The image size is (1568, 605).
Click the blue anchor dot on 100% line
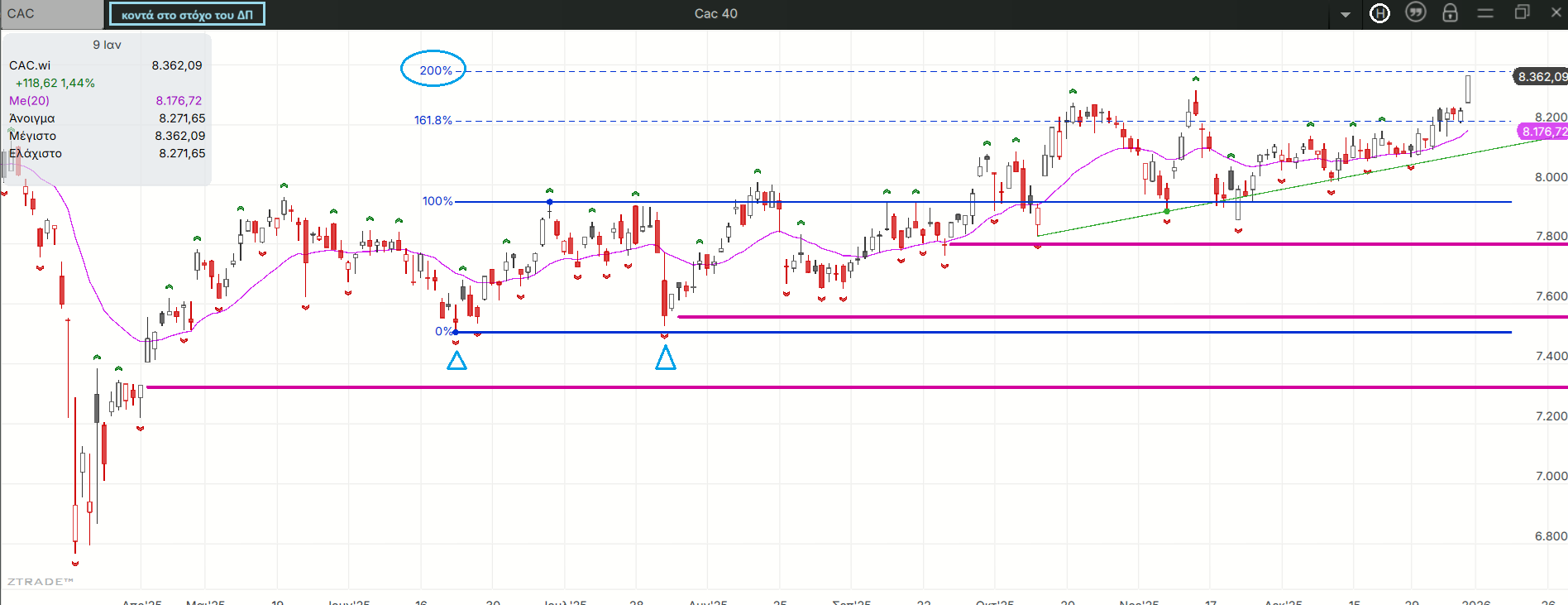point(549,202)
